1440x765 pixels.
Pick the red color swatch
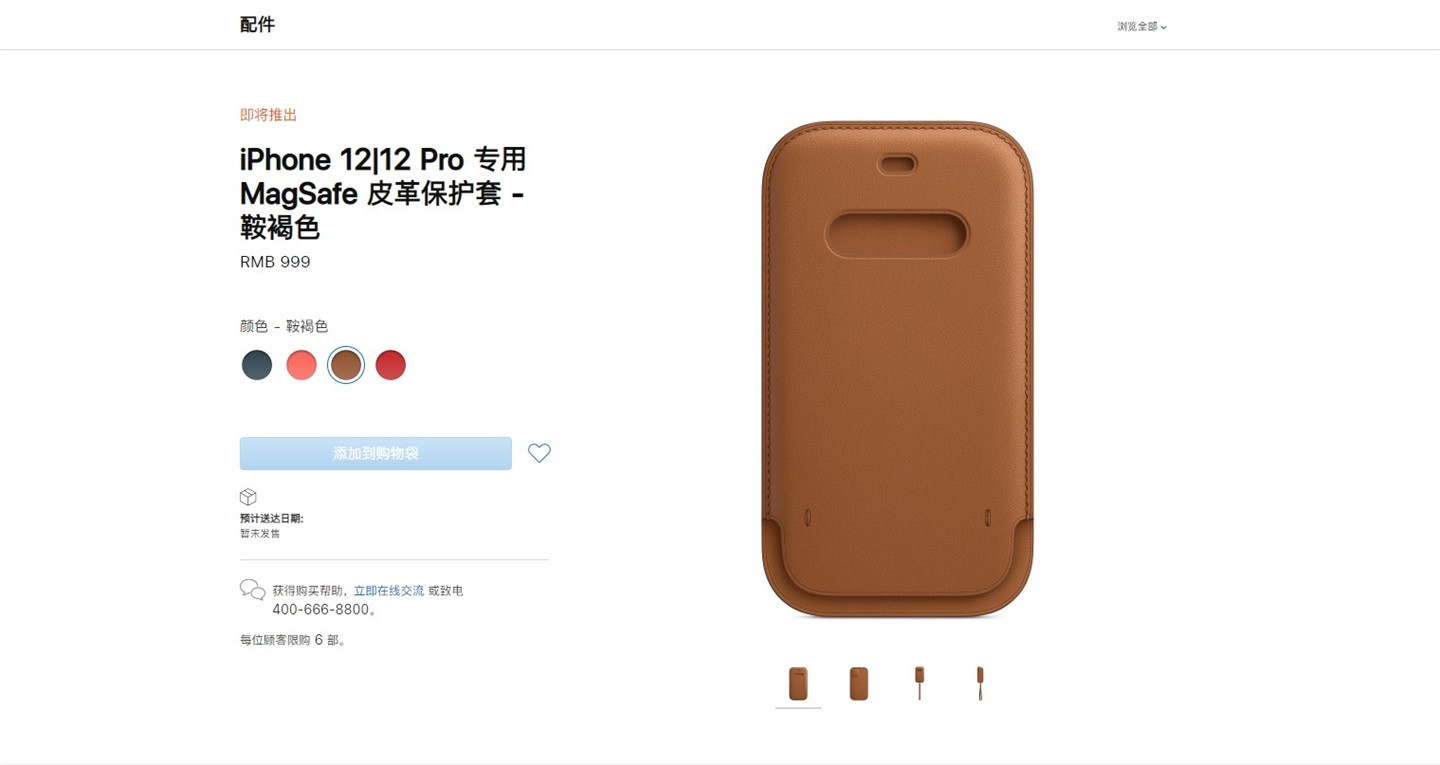point(390,365)
